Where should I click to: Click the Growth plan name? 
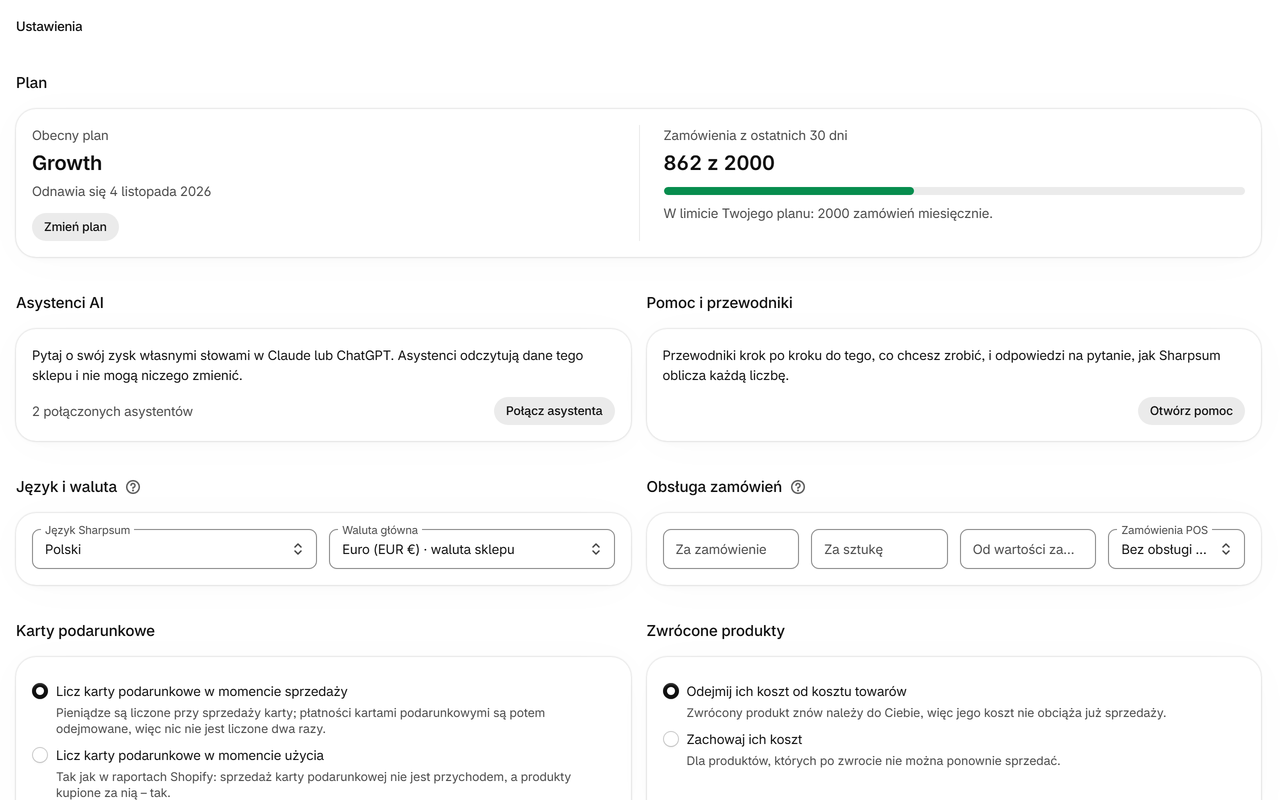(x=67, y=163)
